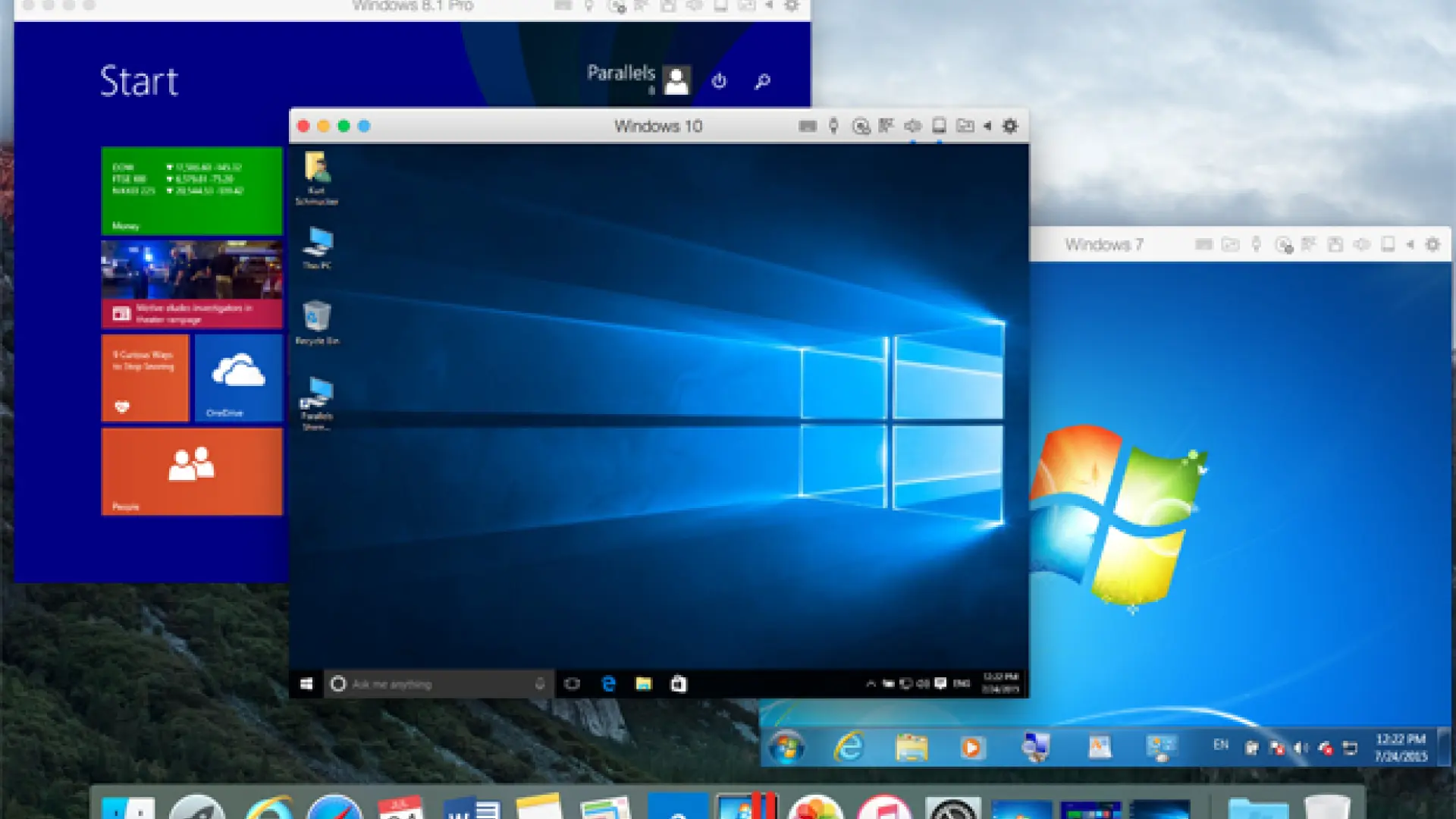
Task: Toggle sound icon in Windows 10 VM titlebar
Action: [913, 126]
